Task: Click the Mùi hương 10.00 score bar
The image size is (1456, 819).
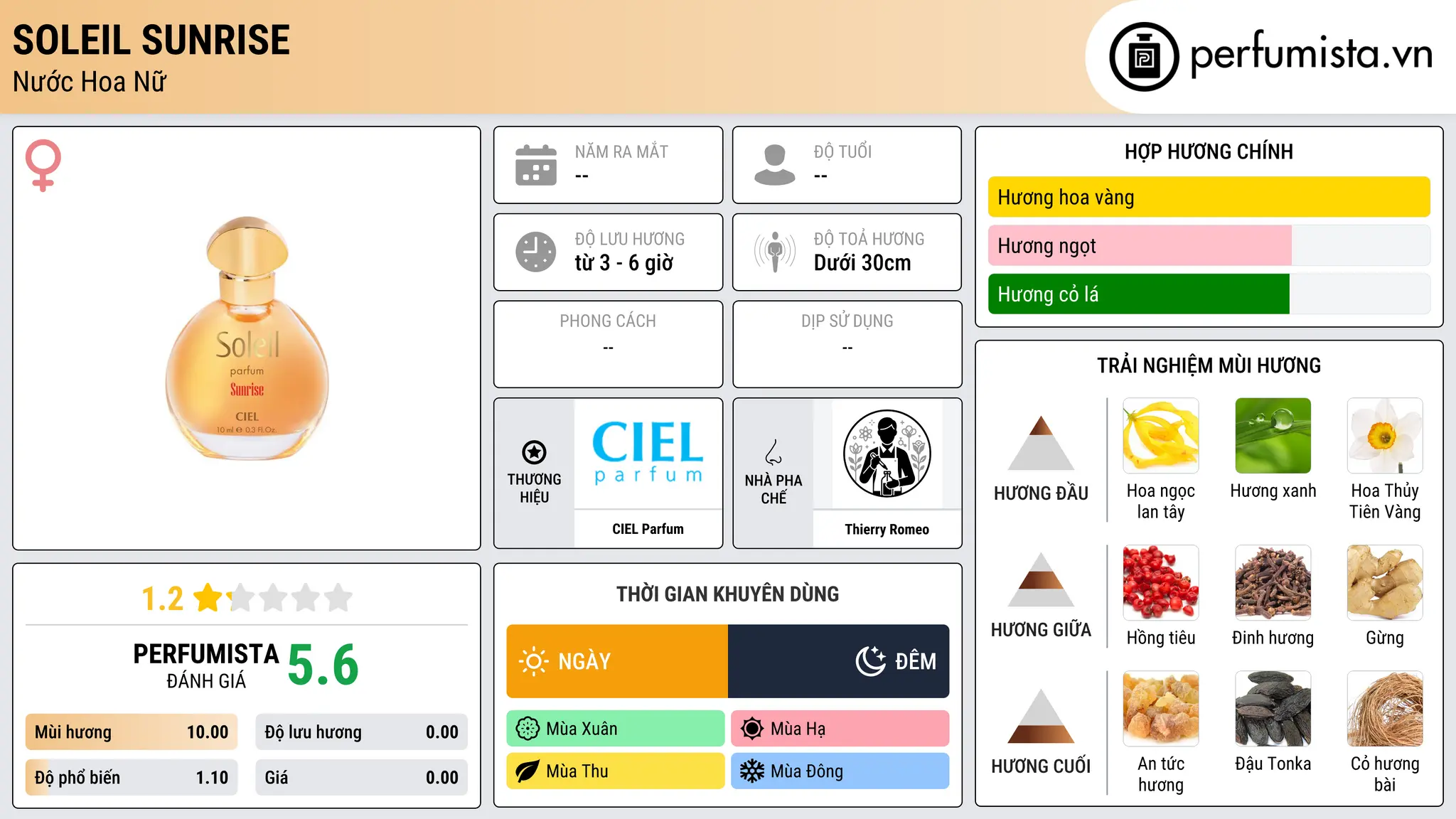Action: point(132,732)
